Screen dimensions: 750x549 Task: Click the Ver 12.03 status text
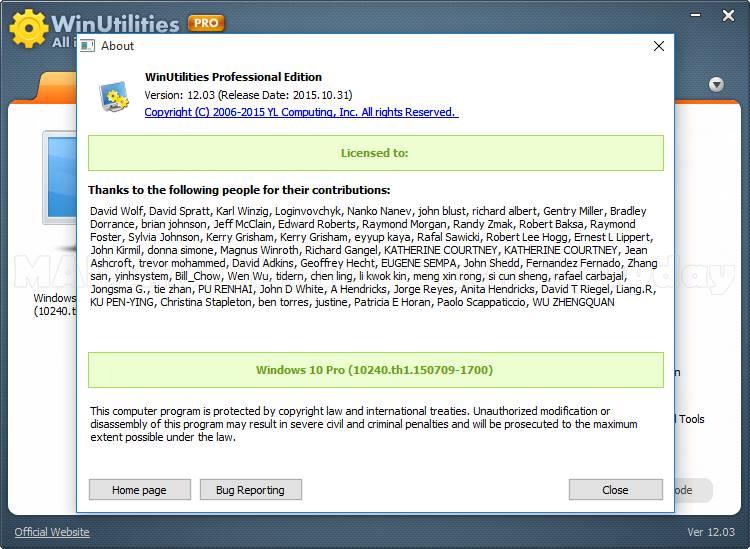tap(711, 532)
